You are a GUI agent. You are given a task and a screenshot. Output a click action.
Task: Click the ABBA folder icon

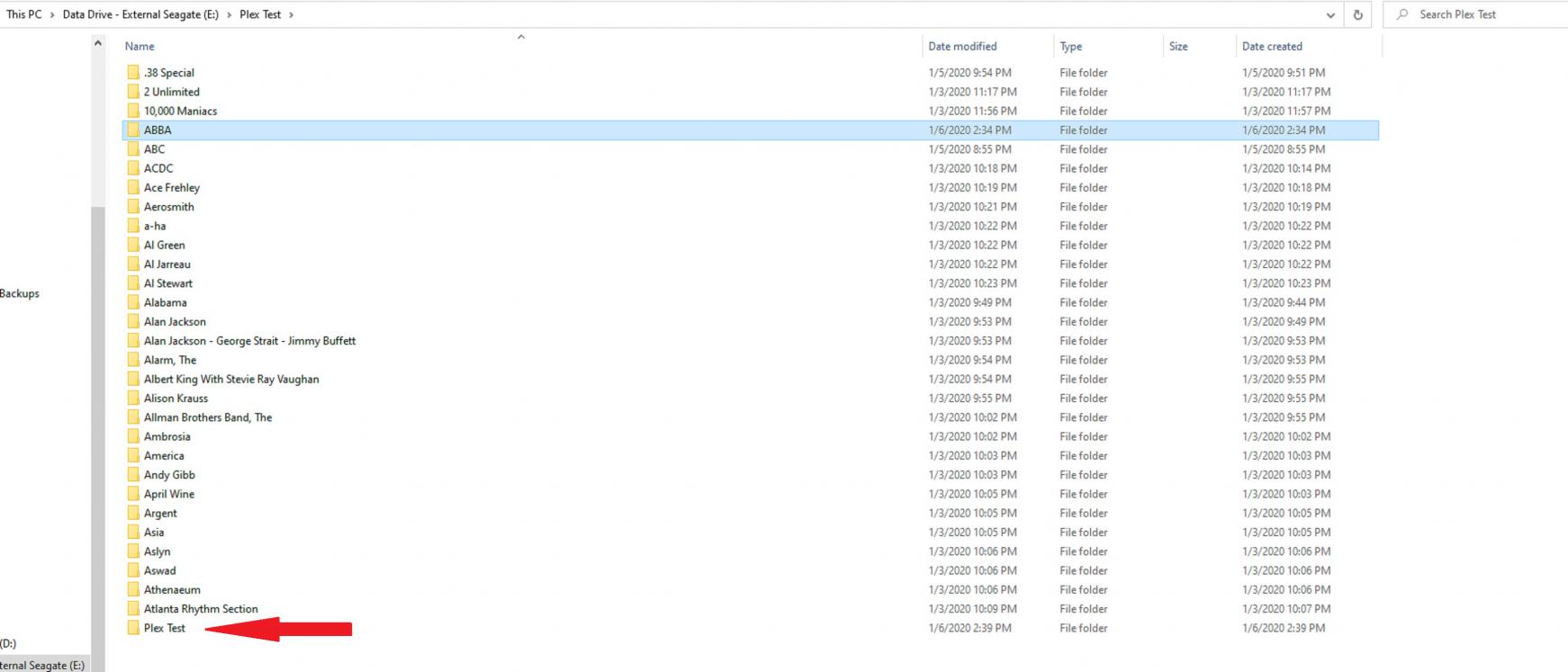(x=133, y=130)
